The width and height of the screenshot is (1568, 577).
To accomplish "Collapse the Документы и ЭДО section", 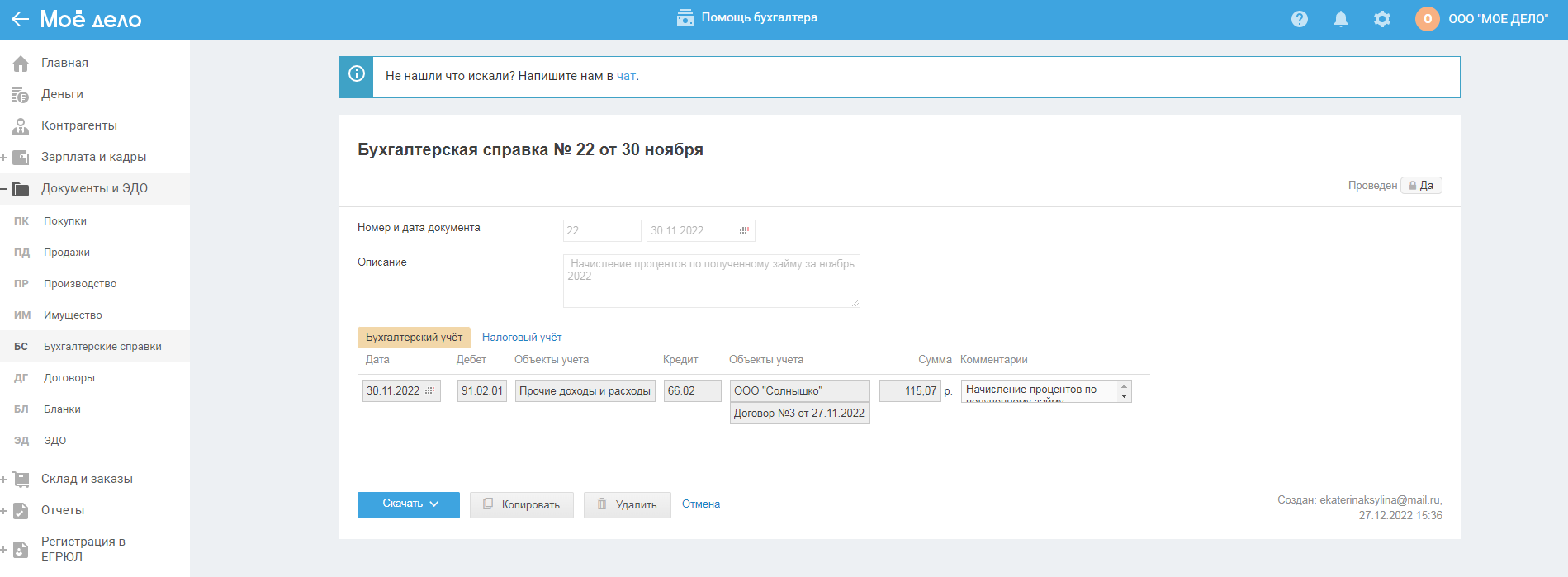I will [3, 188].
